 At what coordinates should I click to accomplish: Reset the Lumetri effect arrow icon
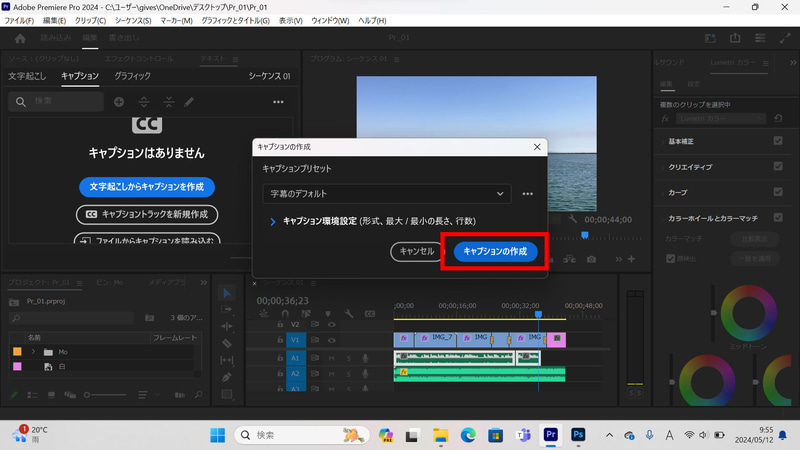click(x=778, y=118)
